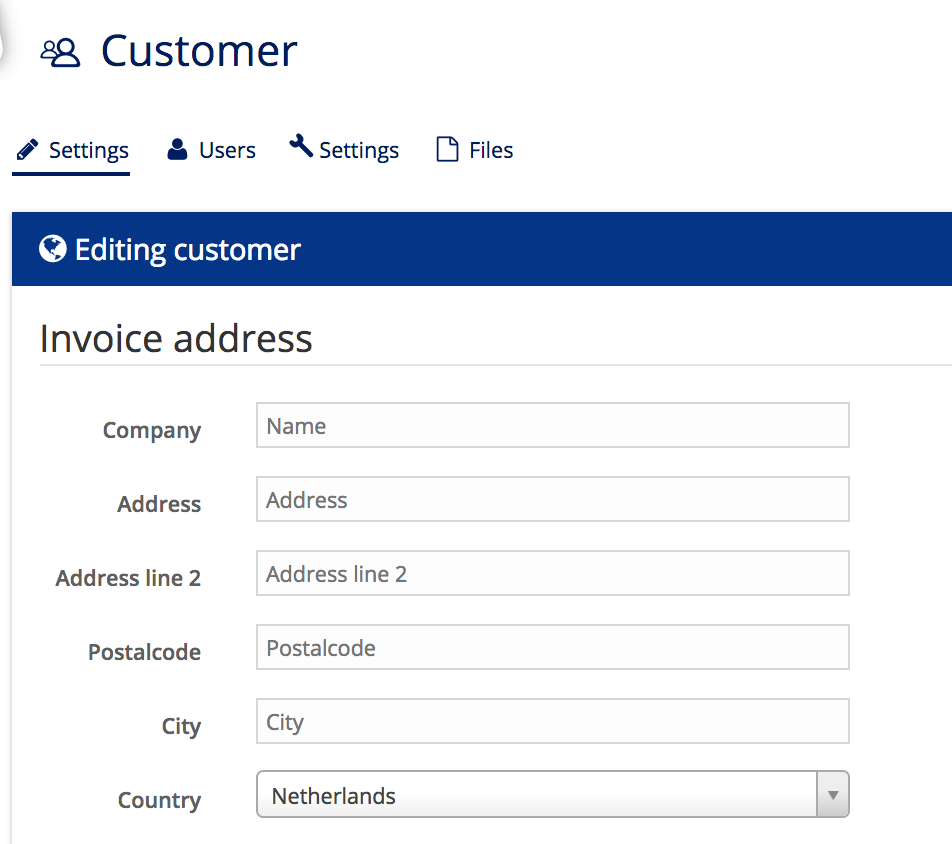Click the Address line 2 label

pyautogui.click(x=128, y=578)
